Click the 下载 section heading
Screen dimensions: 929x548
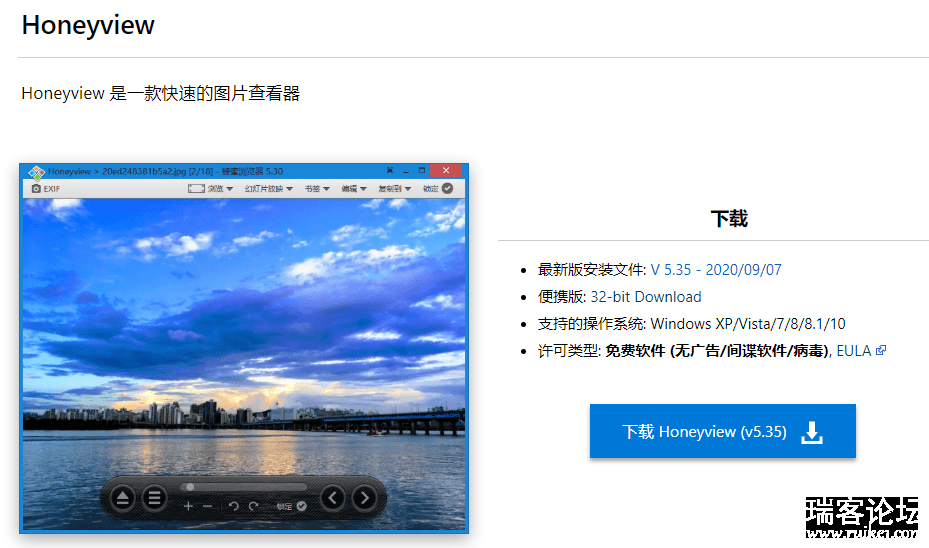coord(729,219)
